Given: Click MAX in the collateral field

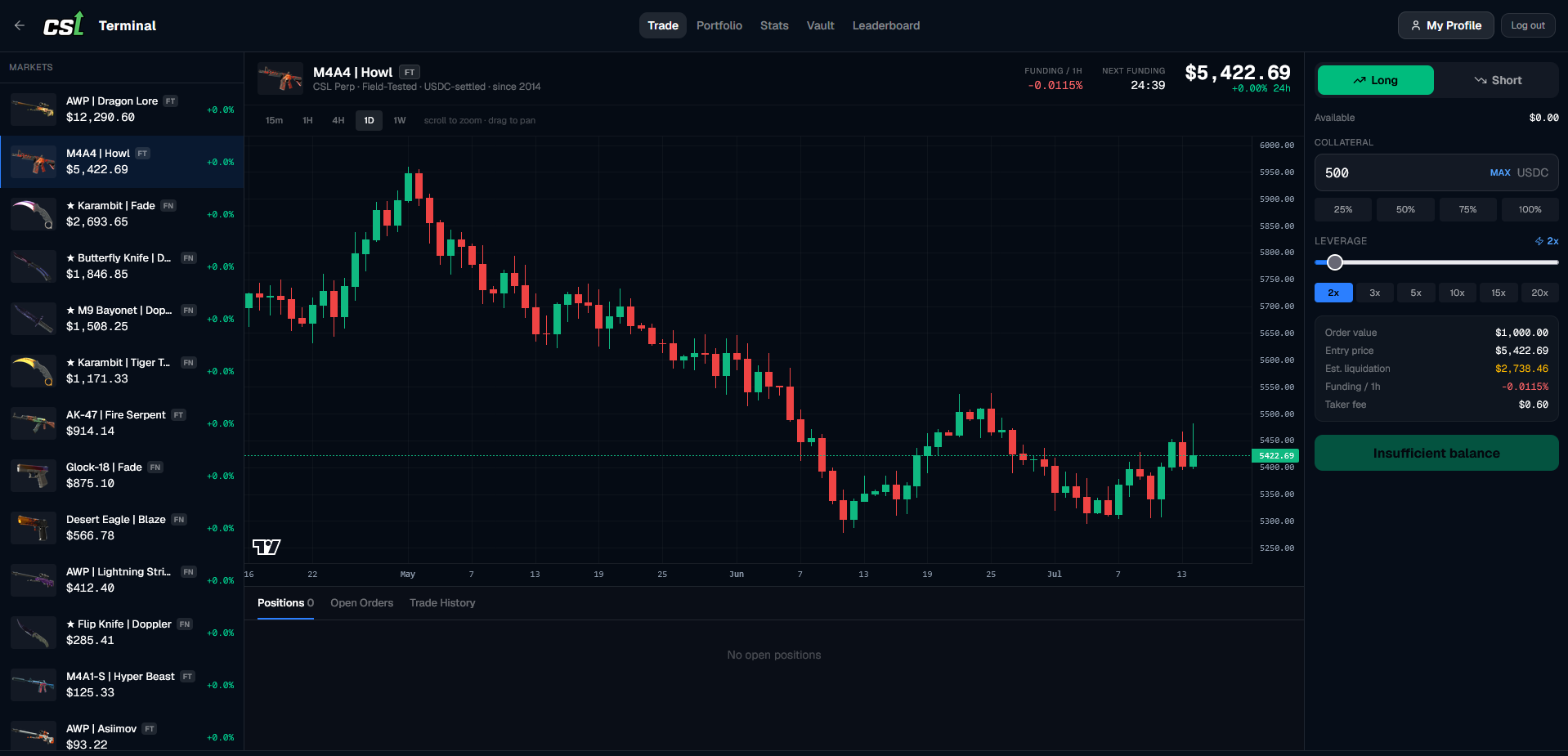Looking at the screenshot, I should [1500, 173].
